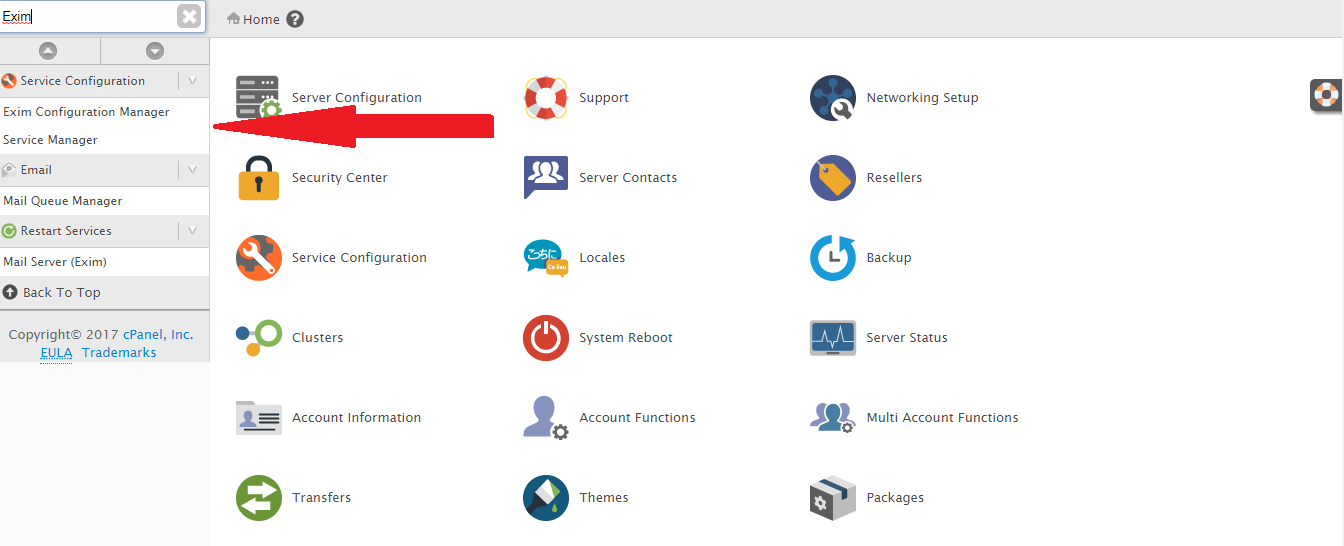Open the Server Configuration icon

point(258,98)
